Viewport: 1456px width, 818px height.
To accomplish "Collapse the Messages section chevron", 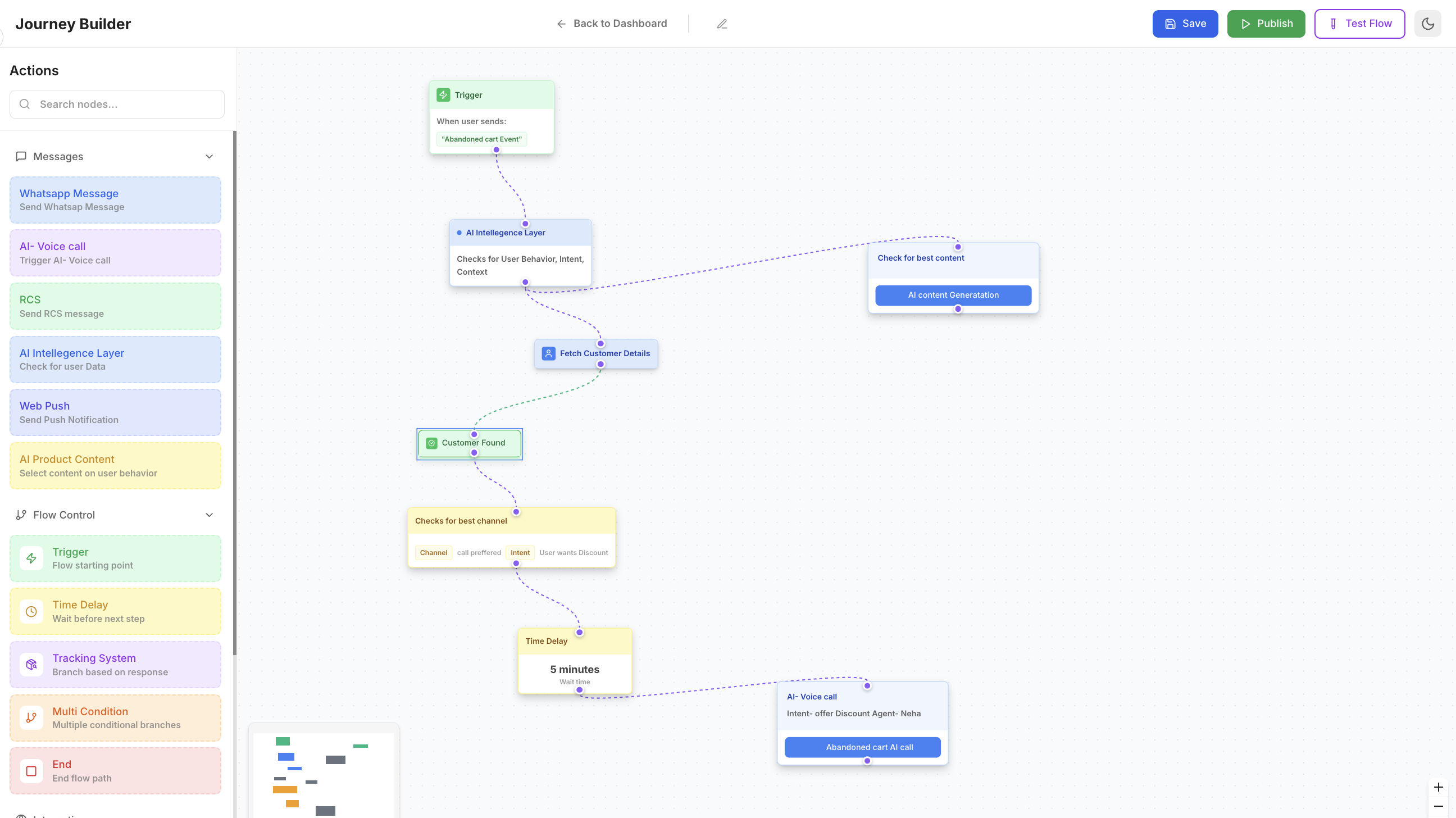I will point(208,156).
